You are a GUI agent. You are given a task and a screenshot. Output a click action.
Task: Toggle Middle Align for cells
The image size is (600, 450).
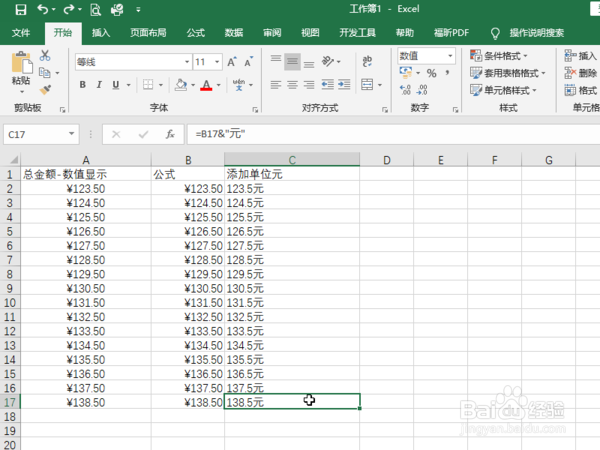pyautogui.click(x=292, y=61)
